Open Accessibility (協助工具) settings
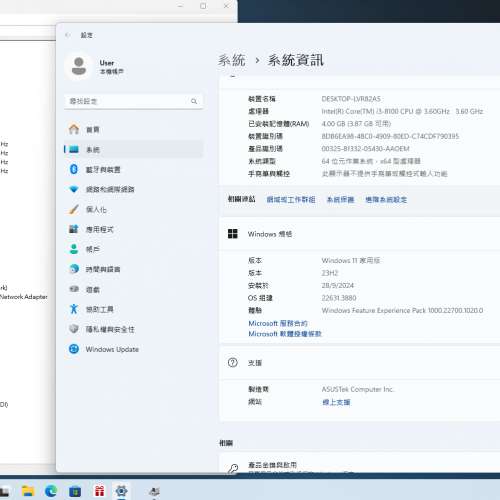Image resolution: width=500 pixels, height=500 pixels. click(x=133, y=309)
